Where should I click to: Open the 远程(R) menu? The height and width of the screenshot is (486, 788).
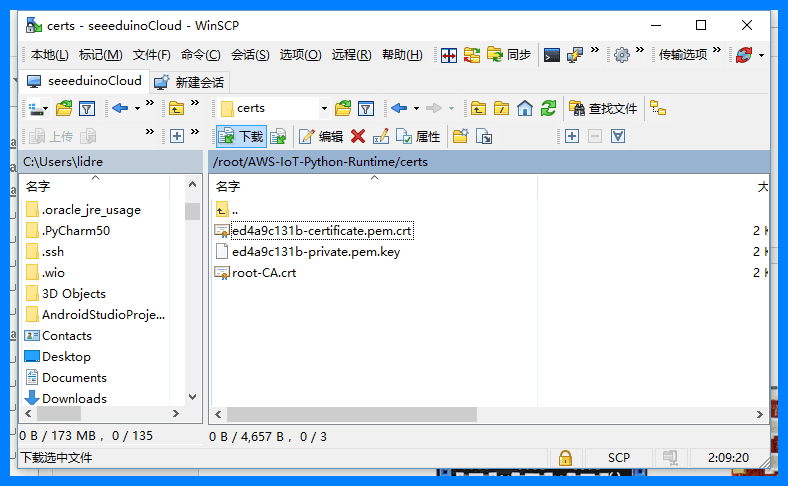tap(351, 55)
